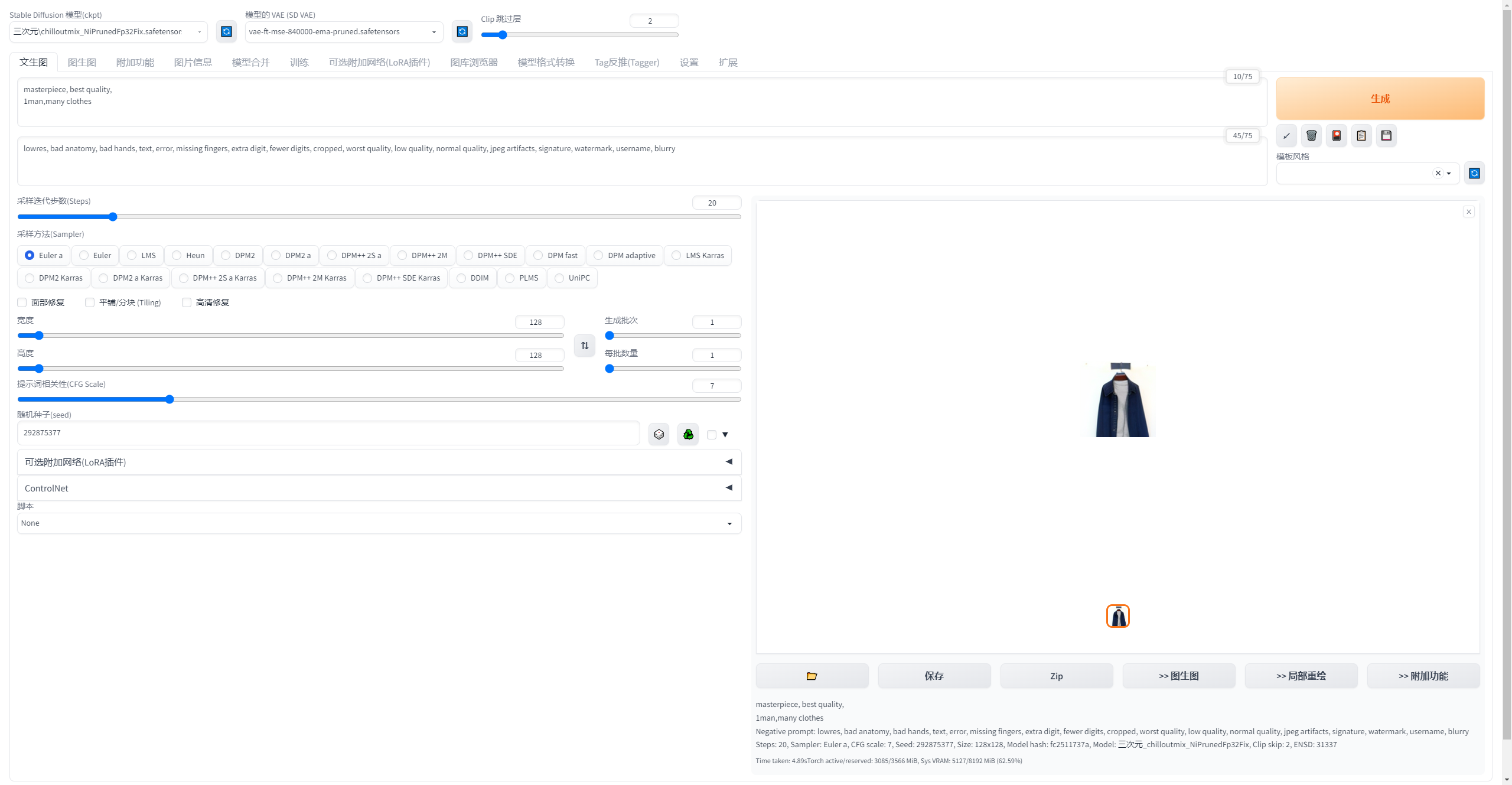Refresh the Stable Diffusion checkpoint list
The height and width of the screenshot is (785, 1512).
click(226, 31)
